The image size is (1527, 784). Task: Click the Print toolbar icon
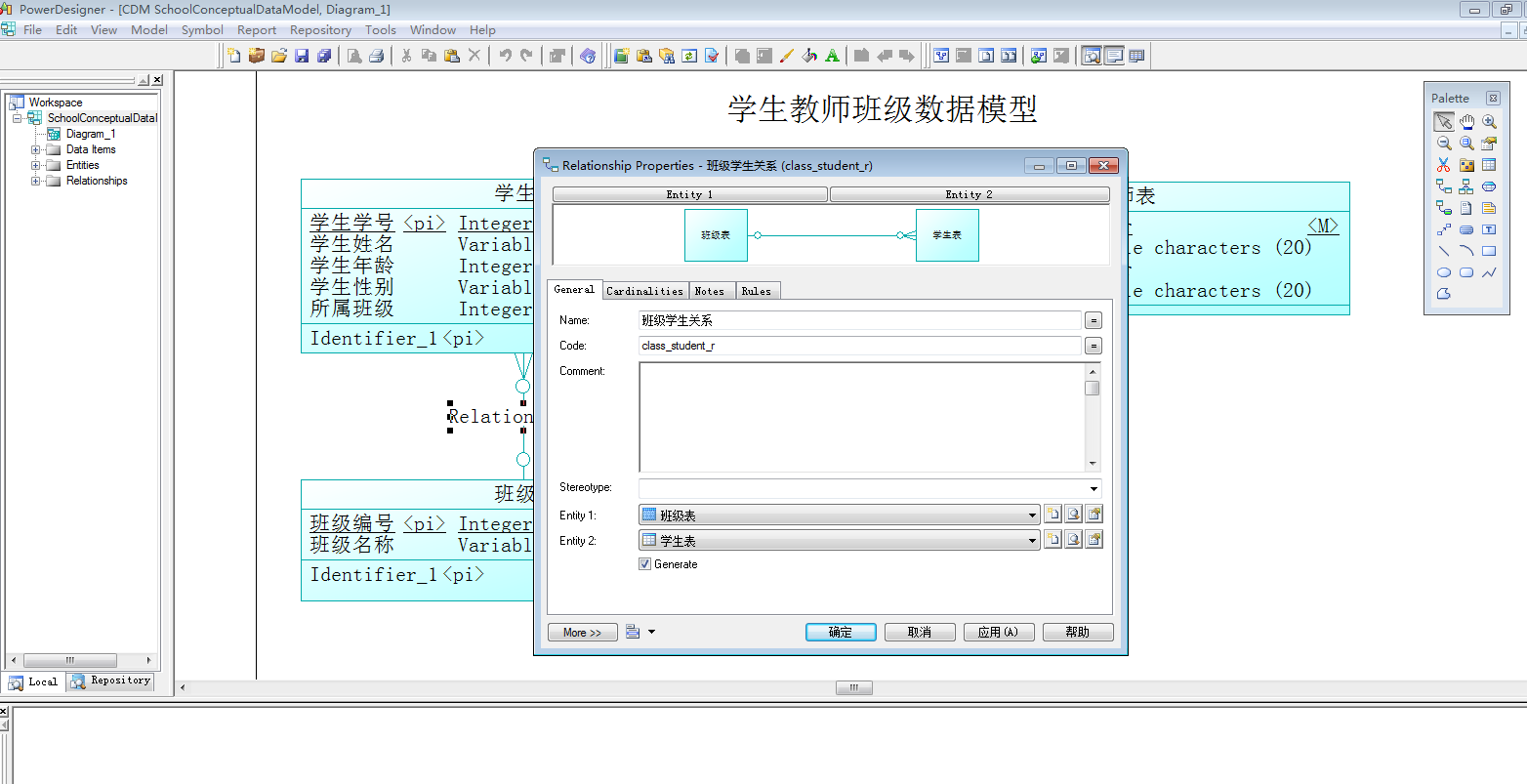tap(377, 56)
